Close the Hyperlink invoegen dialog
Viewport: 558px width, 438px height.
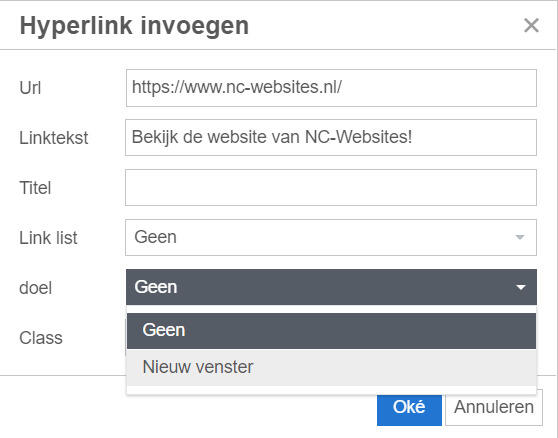(531, 26)
